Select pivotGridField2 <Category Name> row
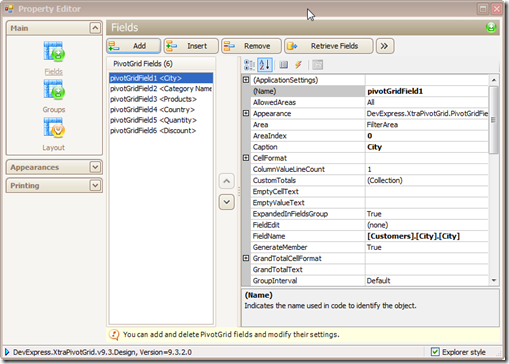Screen dimensions: 509x364 point(161,89)
